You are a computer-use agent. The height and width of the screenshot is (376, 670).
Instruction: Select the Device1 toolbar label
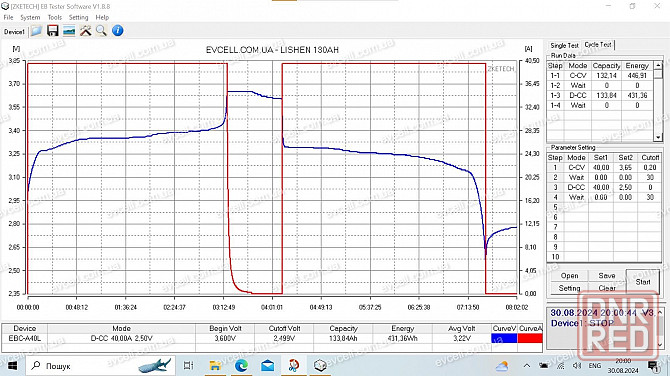[x=14, y=32]
